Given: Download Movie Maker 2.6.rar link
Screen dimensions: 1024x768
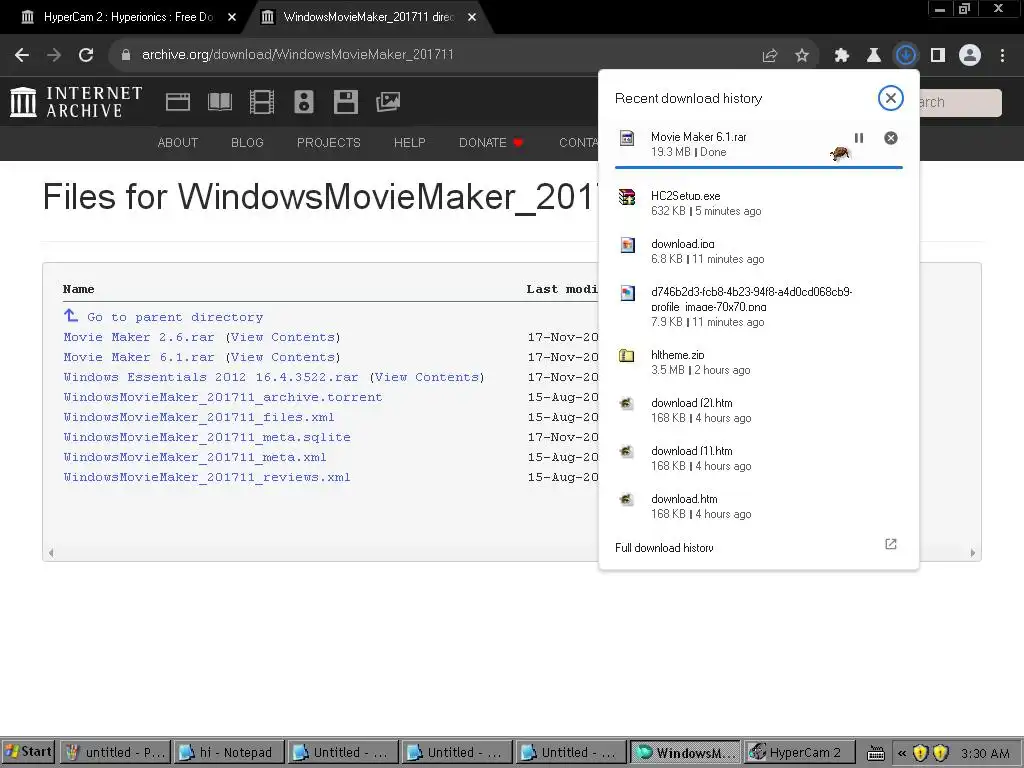Looking at the screenshot, I should point(138,337).
